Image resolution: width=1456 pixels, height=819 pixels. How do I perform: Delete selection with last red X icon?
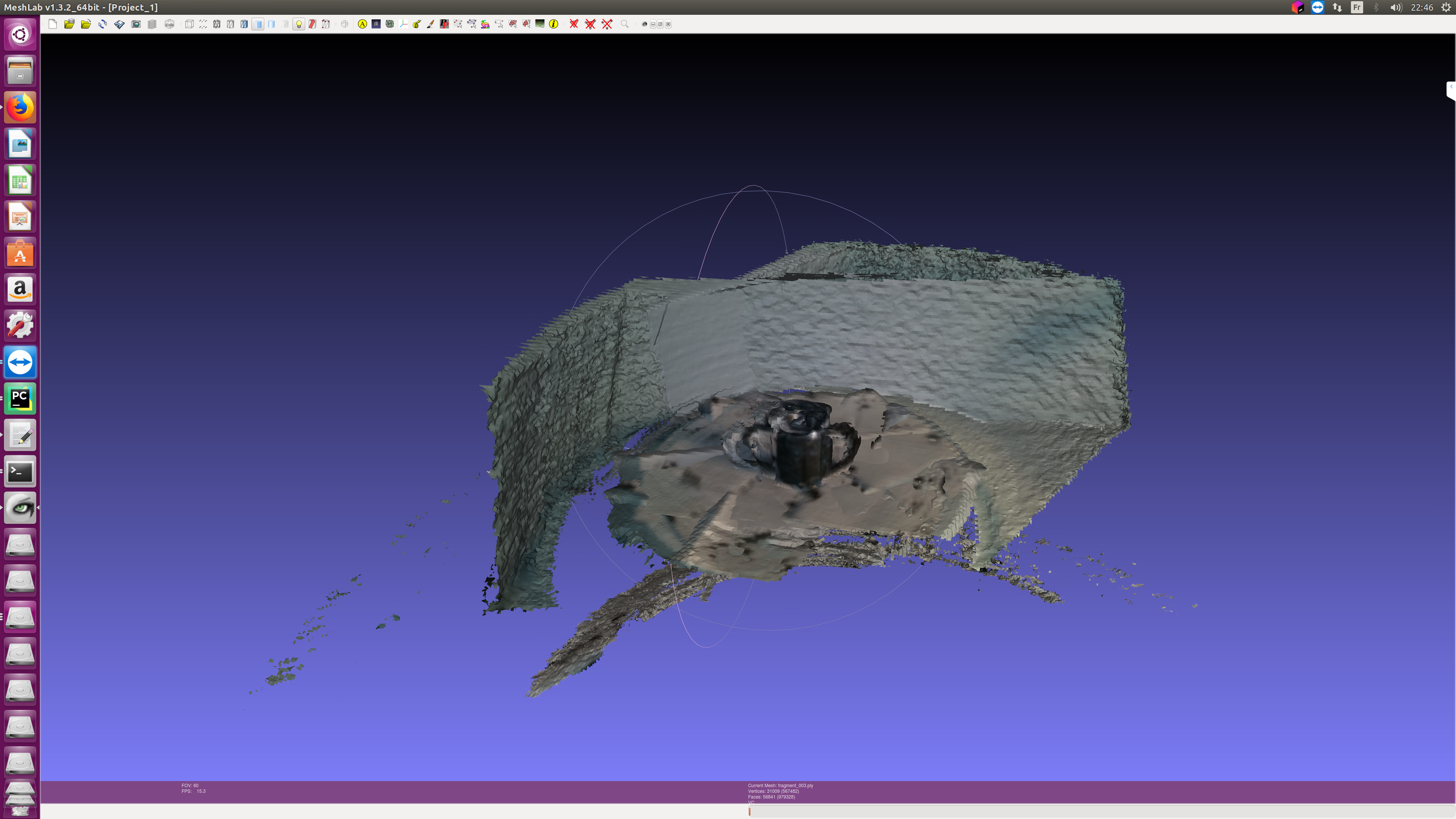click(x=607, y=24)
